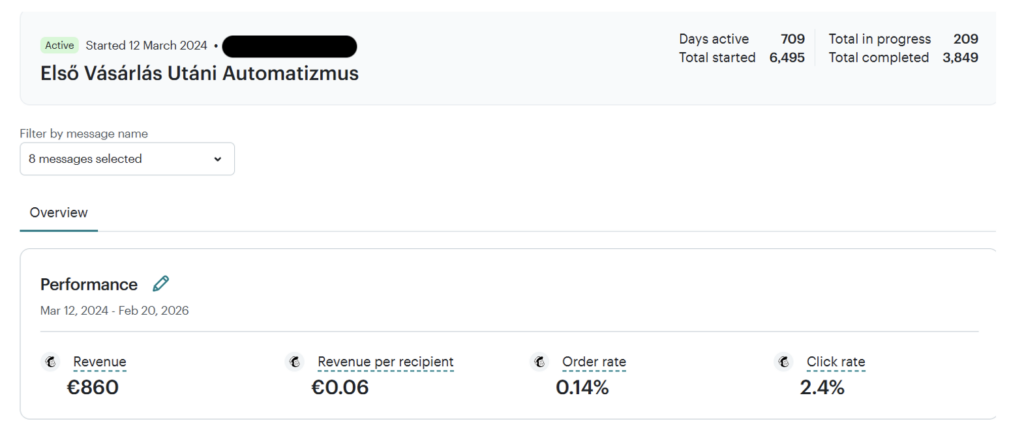The height and width of the screenshot is (430, 1024).
Task: Click the Total started value 6,495
Action: tap(786, 58)
